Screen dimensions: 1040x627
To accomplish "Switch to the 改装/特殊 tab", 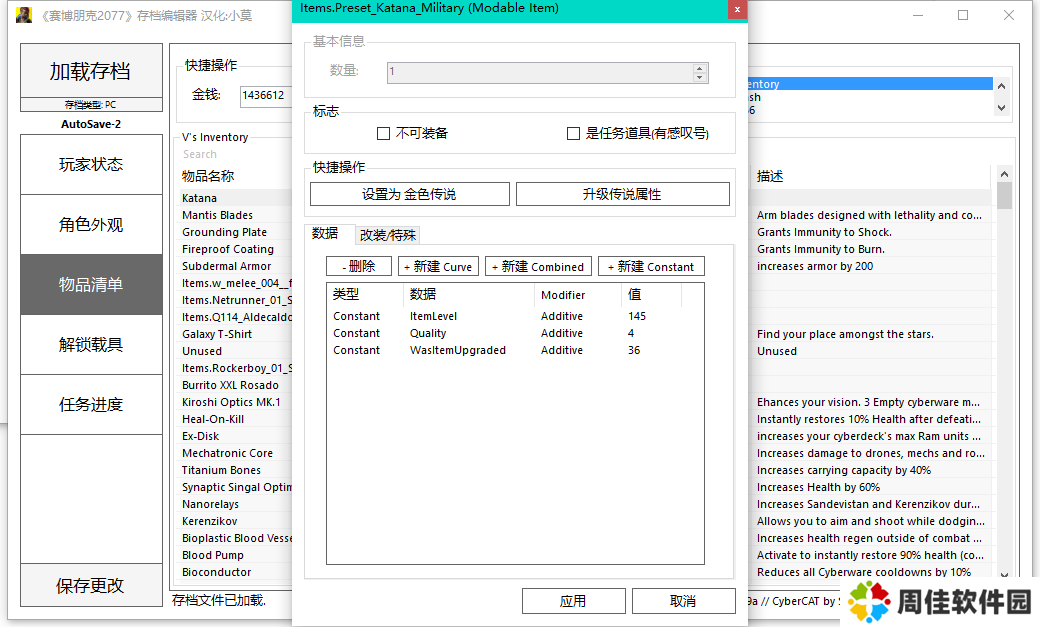I will [x=387, y=235].
